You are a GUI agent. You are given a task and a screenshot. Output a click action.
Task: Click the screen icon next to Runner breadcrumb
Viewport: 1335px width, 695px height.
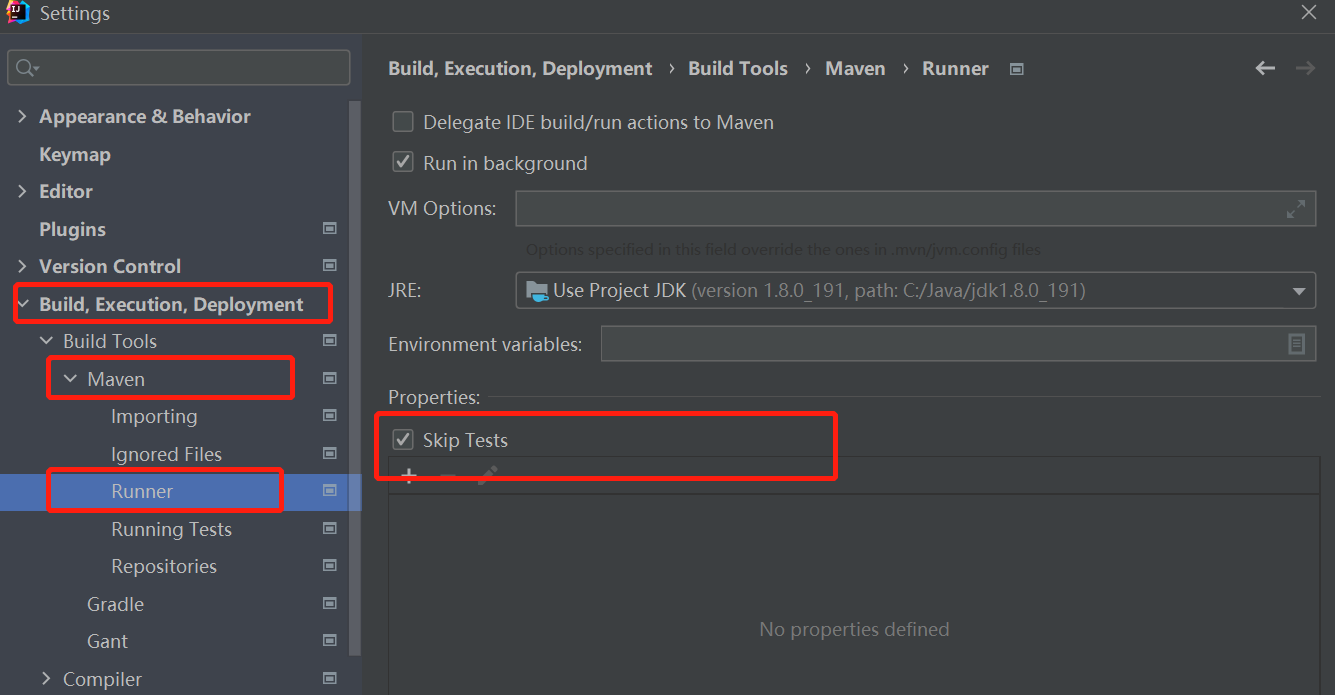coord(1016,68)
